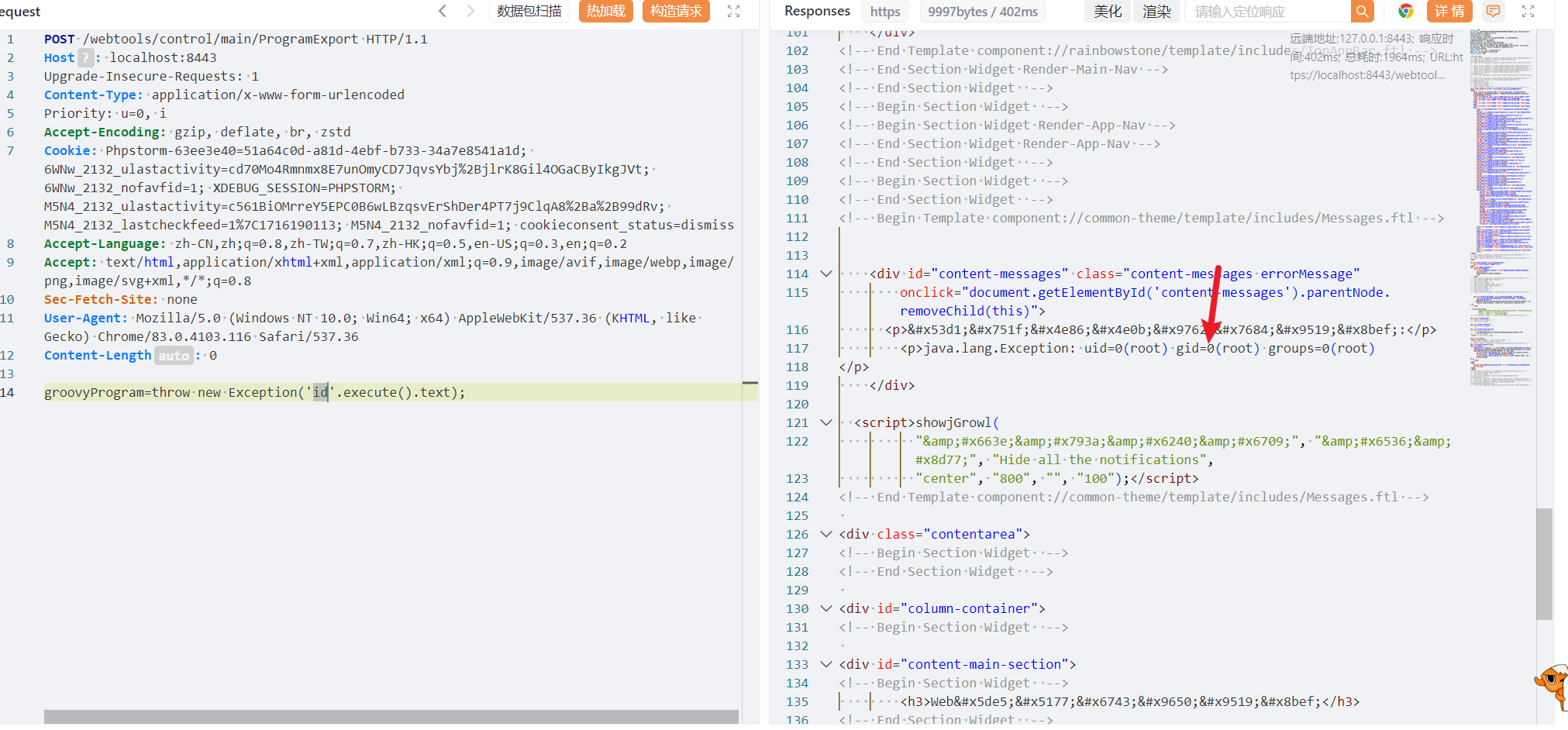
Task: Click the 构造请求 build request button
Action: (676, 11)
